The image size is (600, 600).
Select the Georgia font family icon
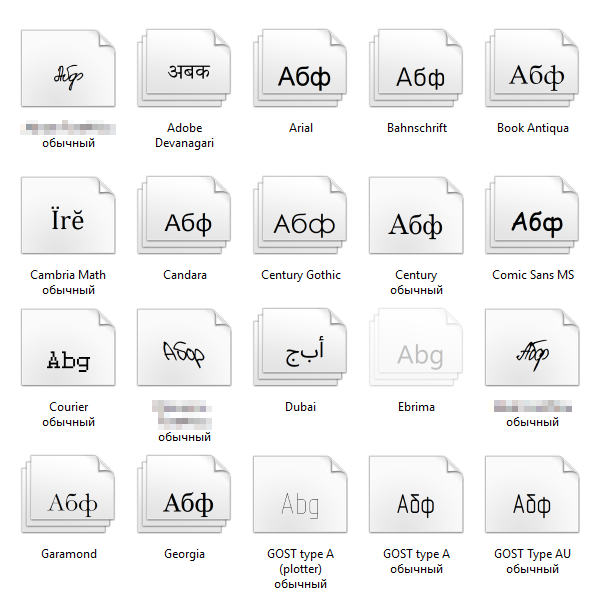click(x=184, y=494)
